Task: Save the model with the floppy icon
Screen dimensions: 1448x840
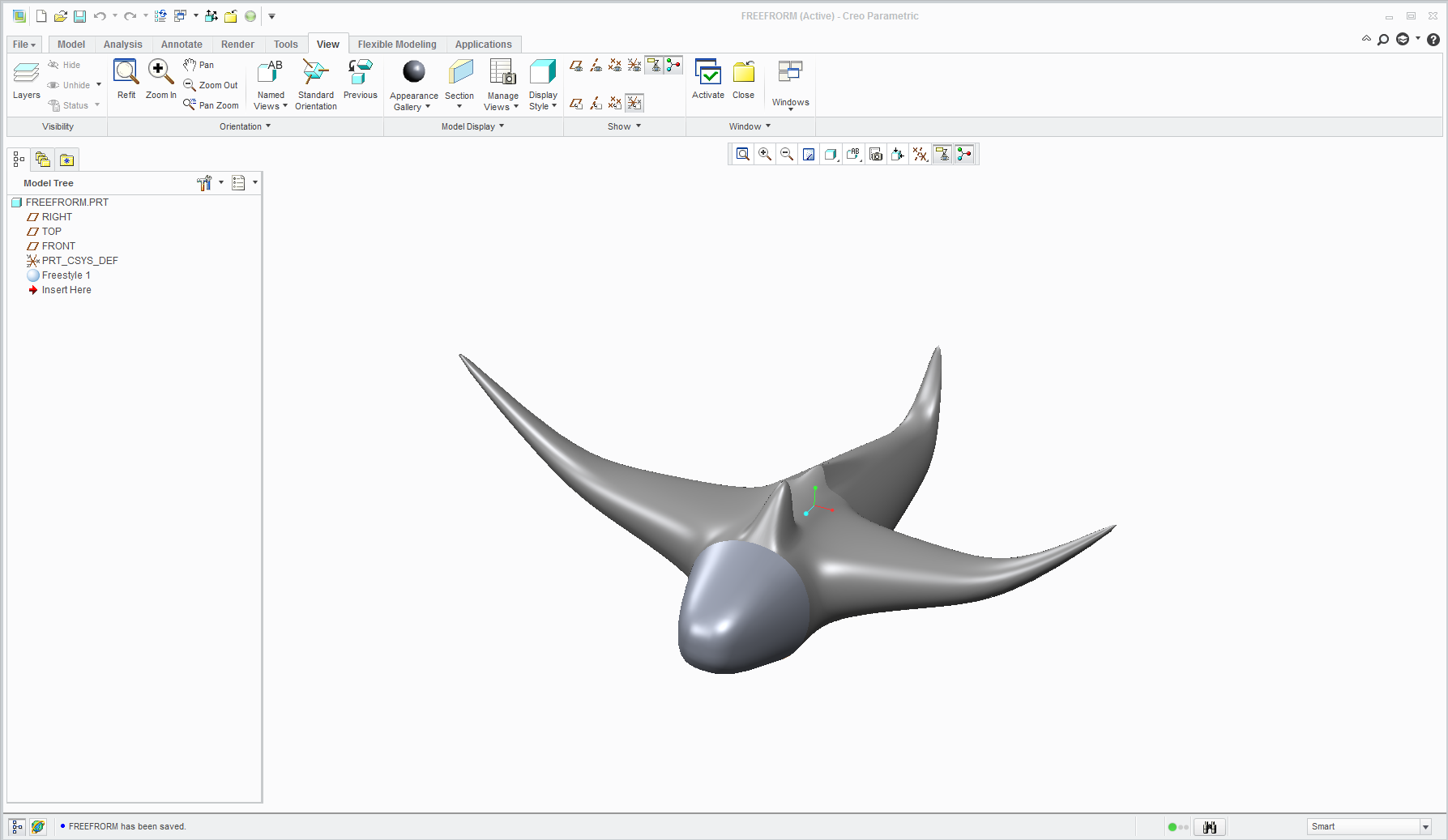Action: [x=79, y=16]
